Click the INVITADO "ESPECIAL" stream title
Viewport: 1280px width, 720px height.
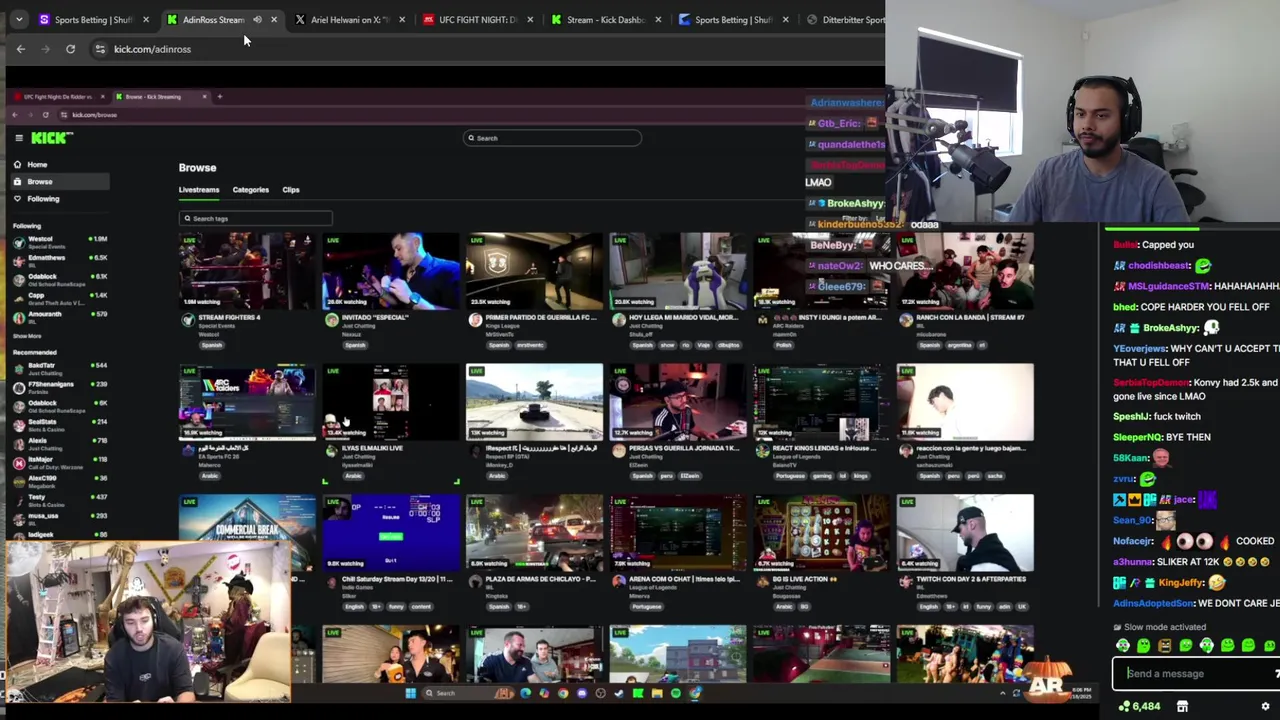[x=375, y=317]
